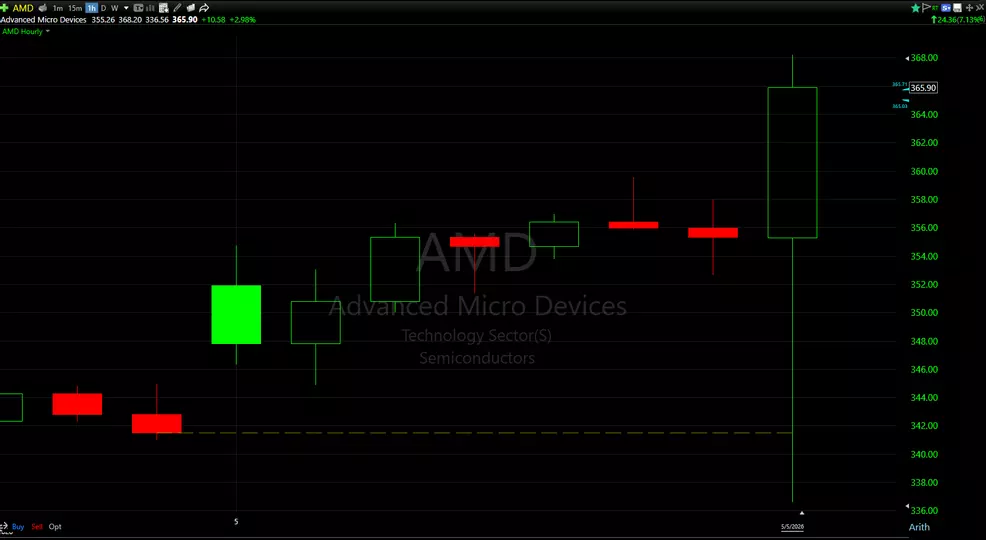Click the folder-shaped icon in the toolbar

point(191,8)
